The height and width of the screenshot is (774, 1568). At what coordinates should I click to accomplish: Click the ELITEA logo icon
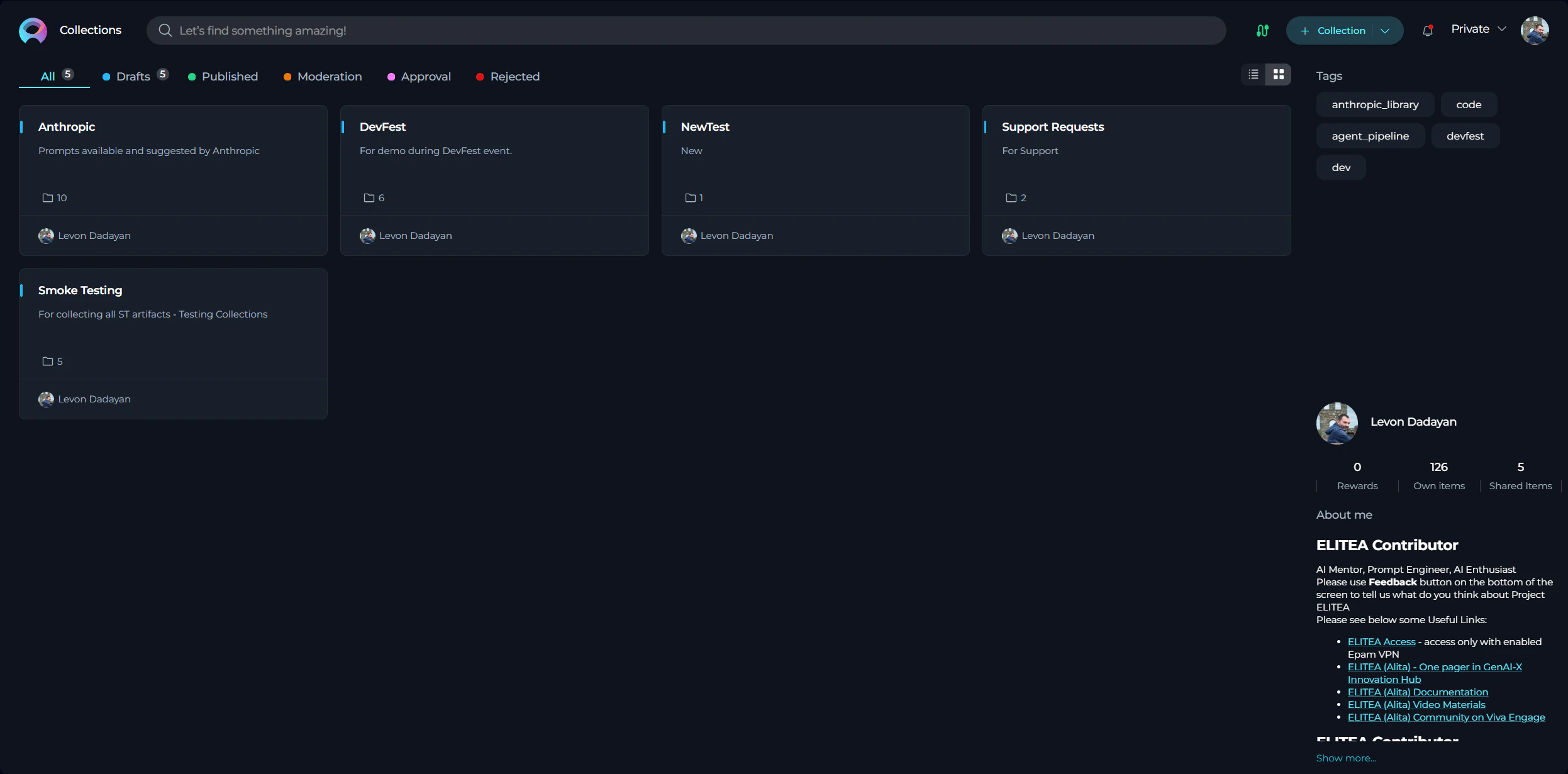pyautogui.click(x=32, y=30)
